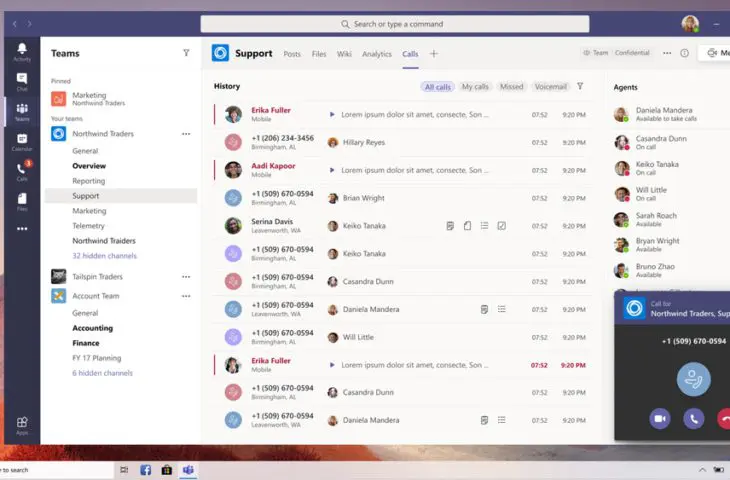Go forward with the right arrow
730x480 pixels.
pos(29,24)
